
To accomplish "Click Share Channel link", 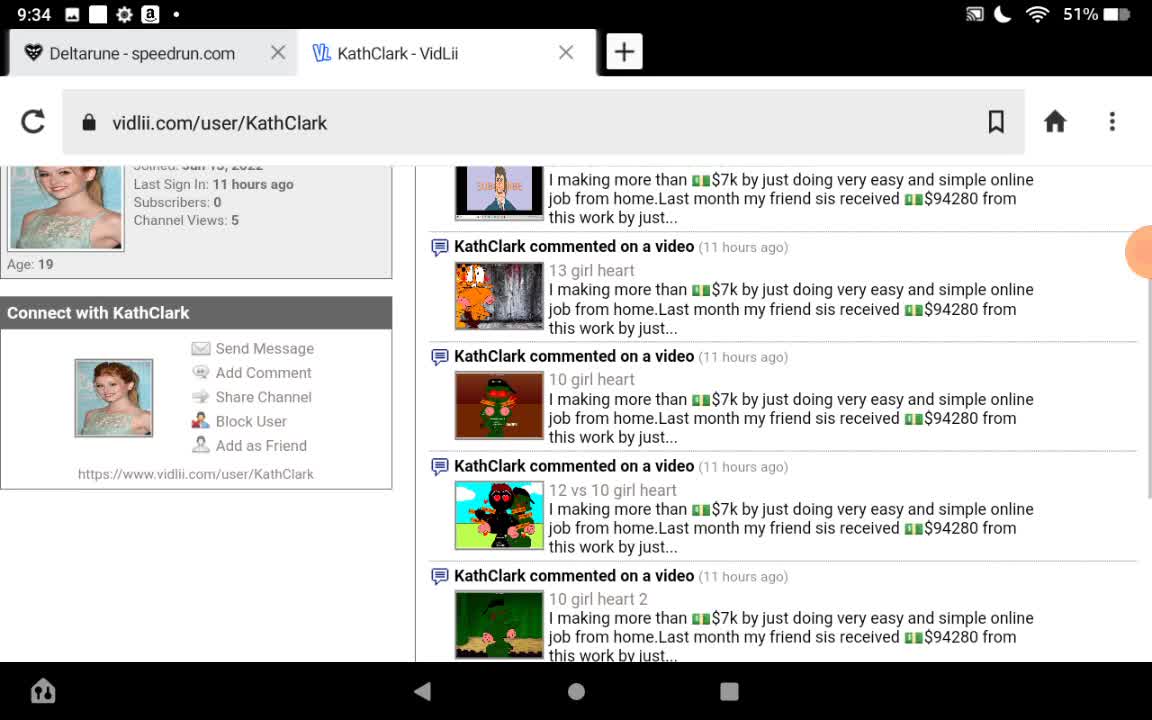I will tap(263, 397).
